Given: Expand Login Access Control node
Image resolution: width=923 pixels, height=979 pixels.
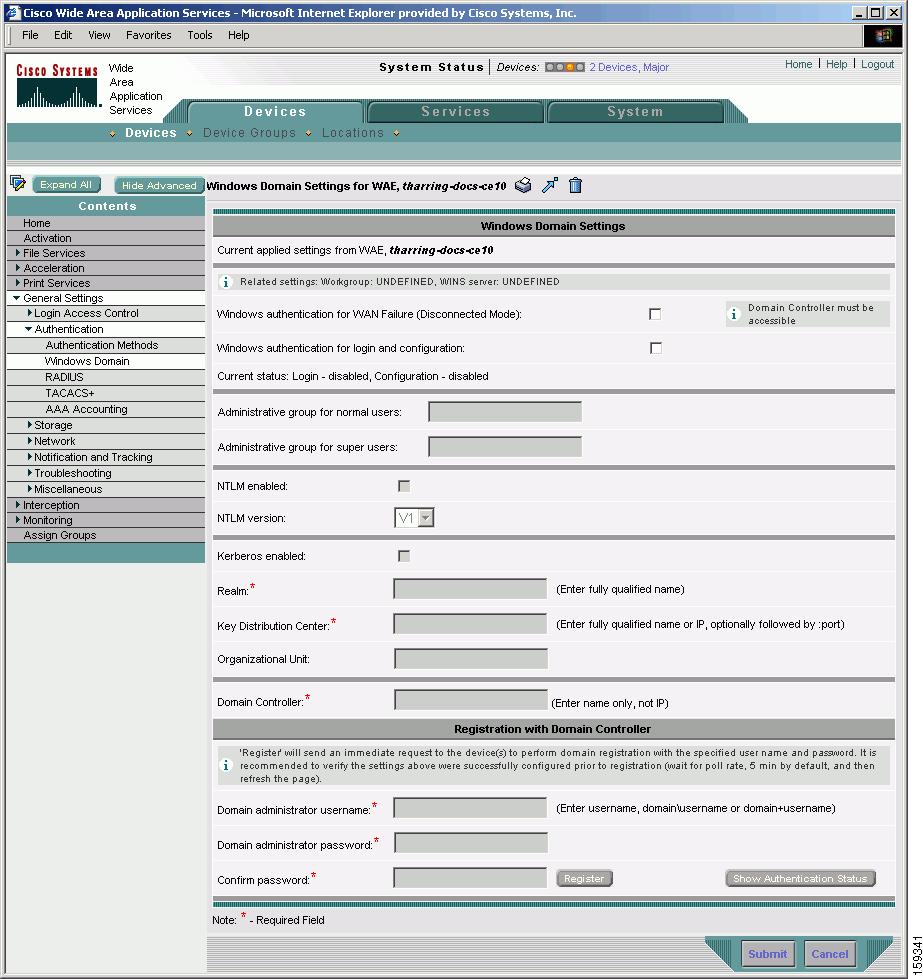Looking at the screenshot, I should point(29,312).
